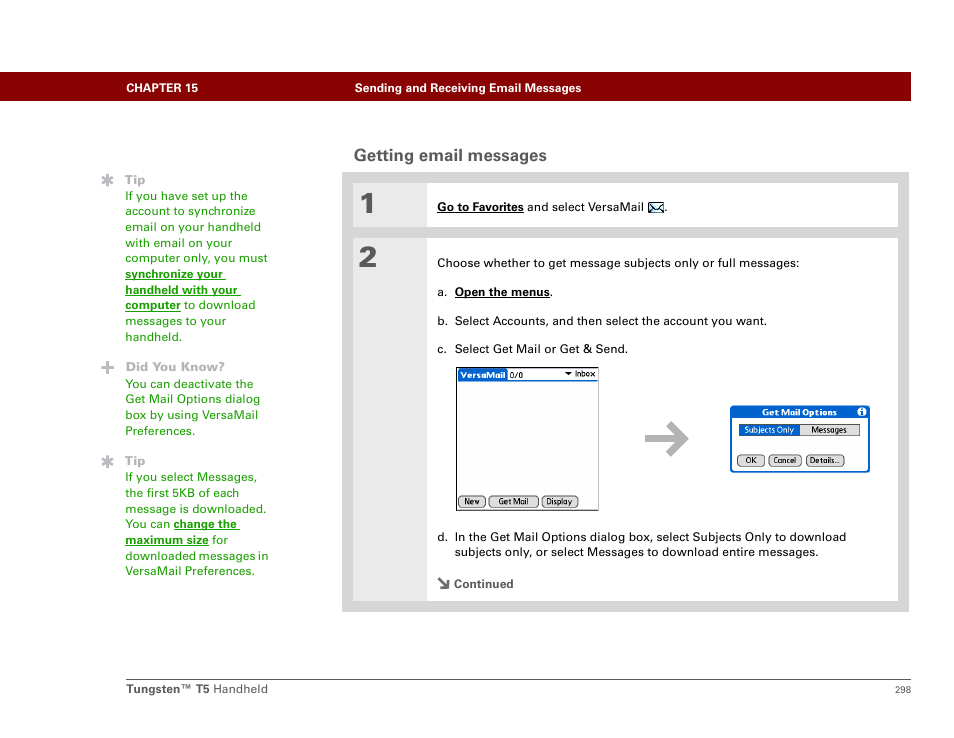Open 'change the maximum size' link
The image size is (954, 738).
tap(182, 532)
